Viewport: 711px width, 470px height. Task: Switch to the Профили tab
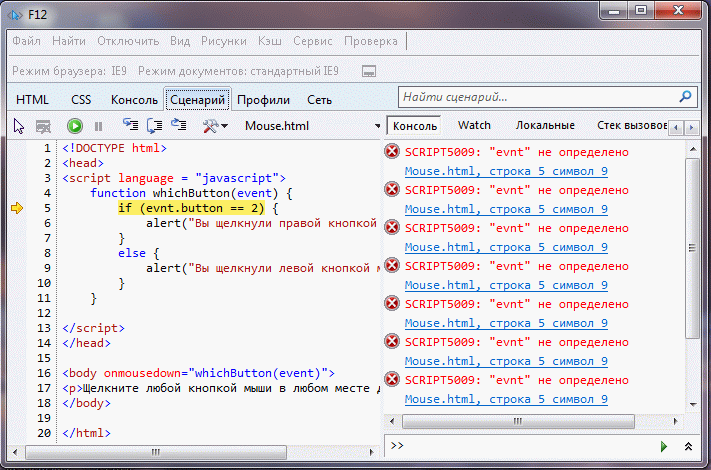(x=264, y=99)
